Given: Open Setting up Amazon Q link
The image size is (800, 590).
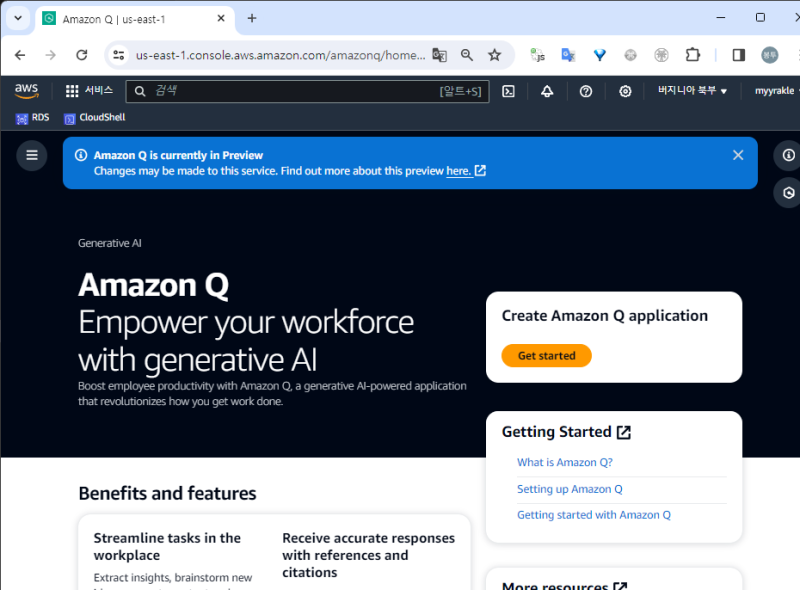Looking at the screenshot, I should [569, 489].
